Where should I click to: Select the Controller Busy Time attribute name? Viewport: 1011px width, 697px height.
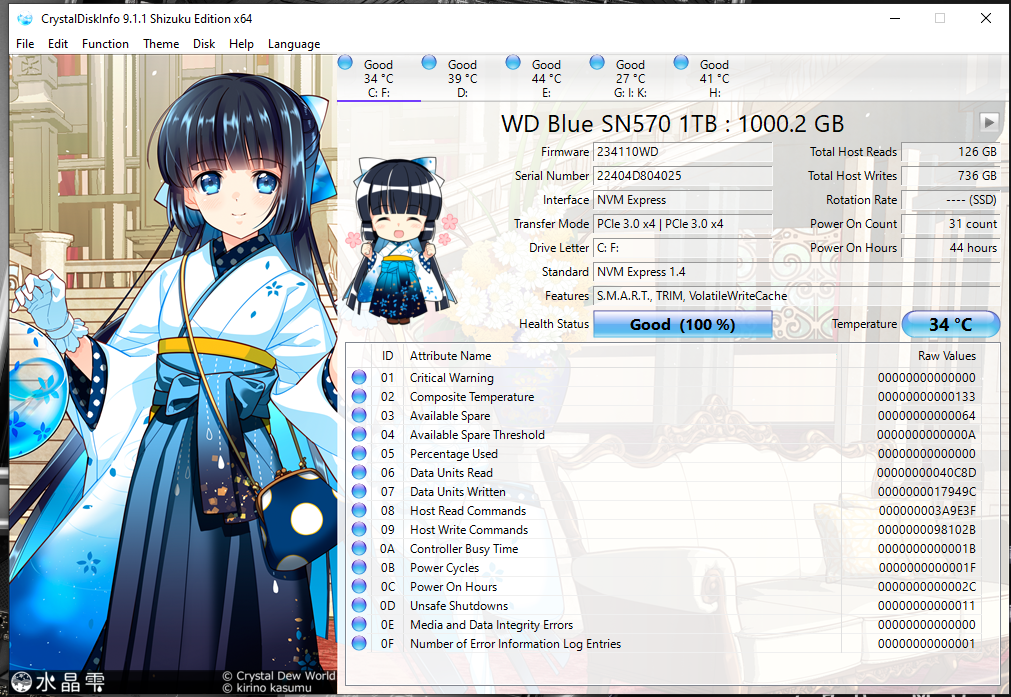[464, 549]
